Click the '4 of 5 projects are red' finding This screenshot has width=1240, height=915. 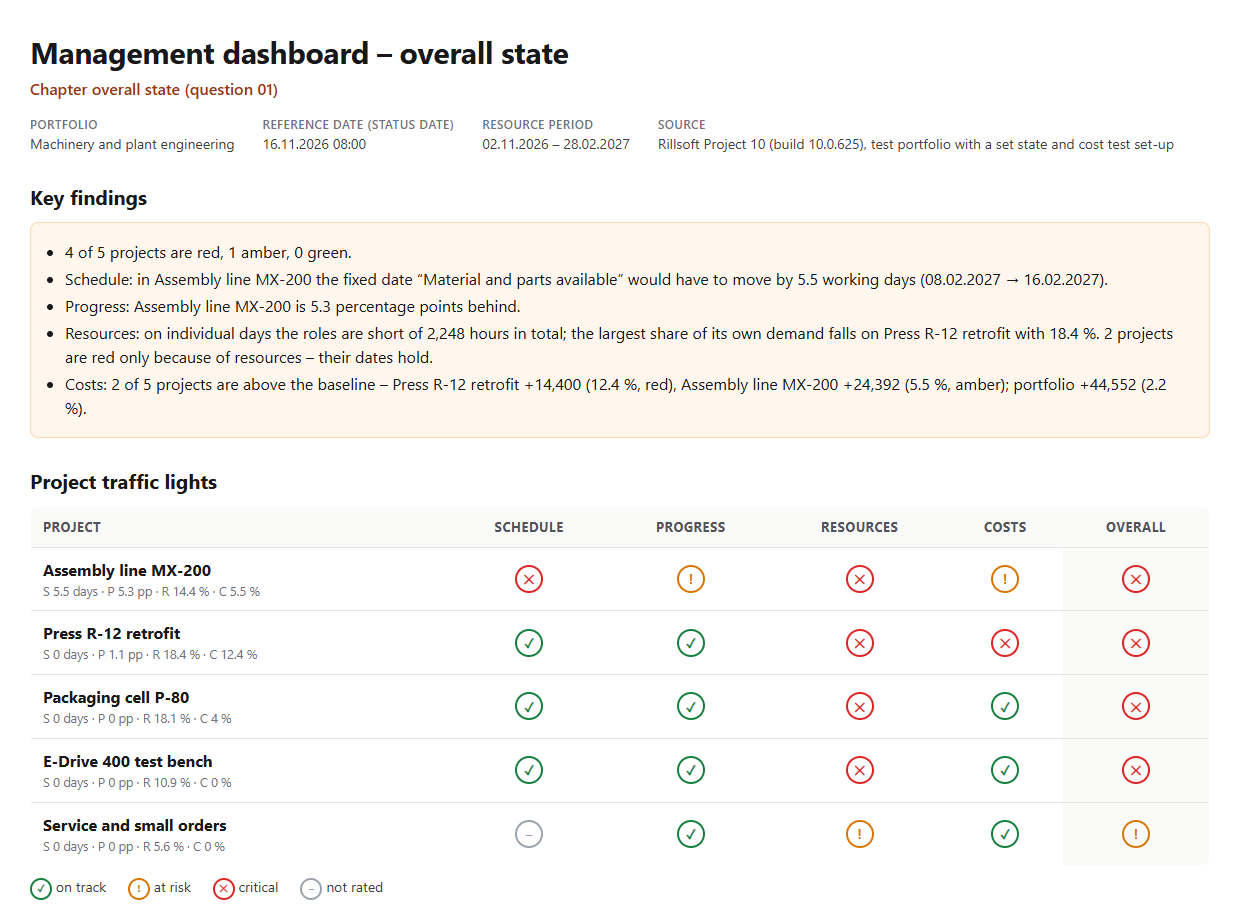click(x=208, y=253)
